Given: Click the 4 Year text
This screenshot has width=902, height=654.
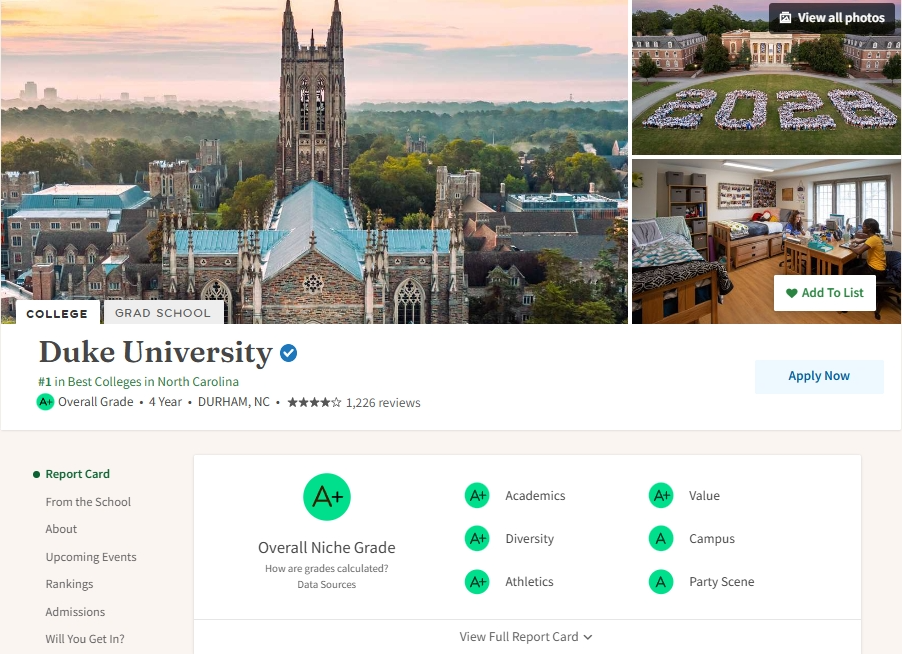Looking at the screenshot, I should click(x=165, y=401).
